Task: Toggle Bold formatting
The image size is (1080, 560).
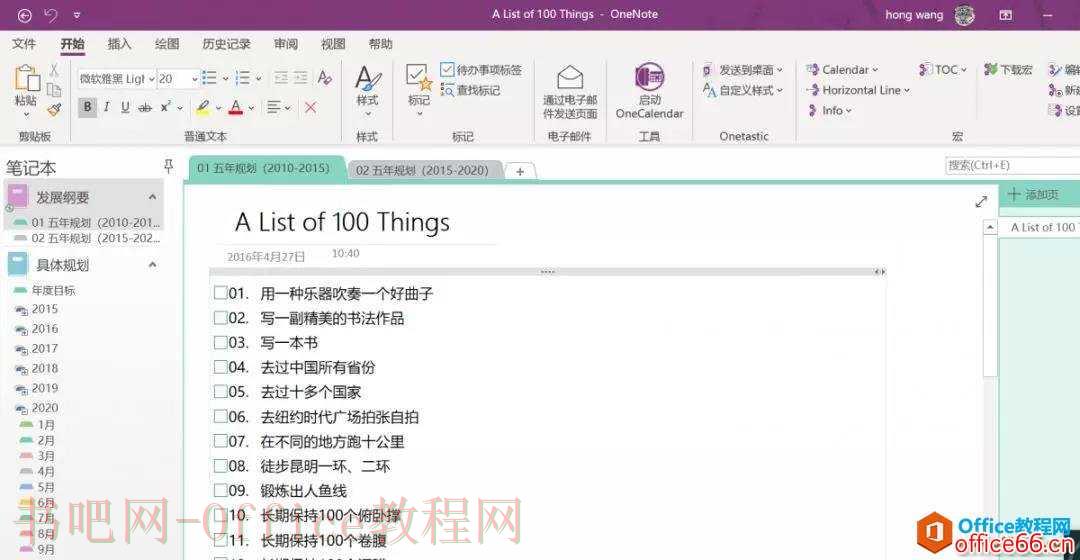Action: pyautogui.click(x=87, y=107)
